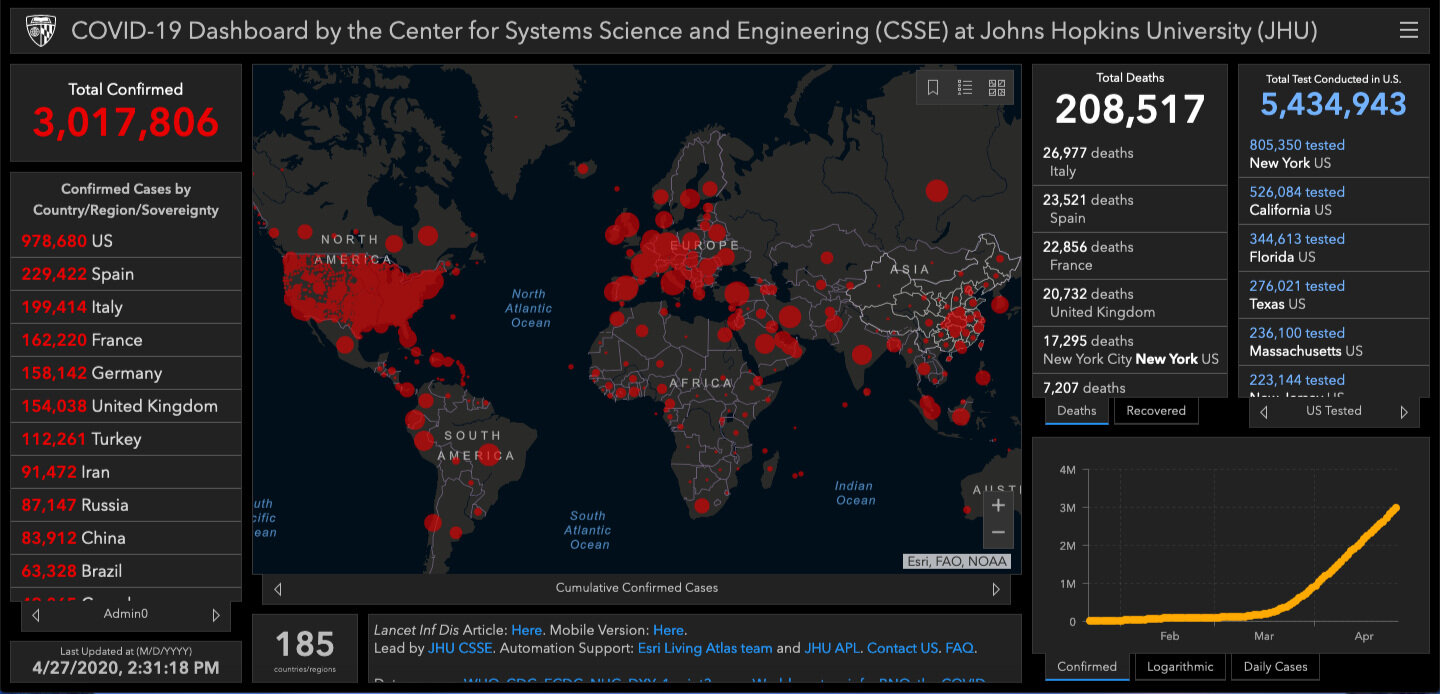Select the Confirmed chart tab

[1087, 667]
